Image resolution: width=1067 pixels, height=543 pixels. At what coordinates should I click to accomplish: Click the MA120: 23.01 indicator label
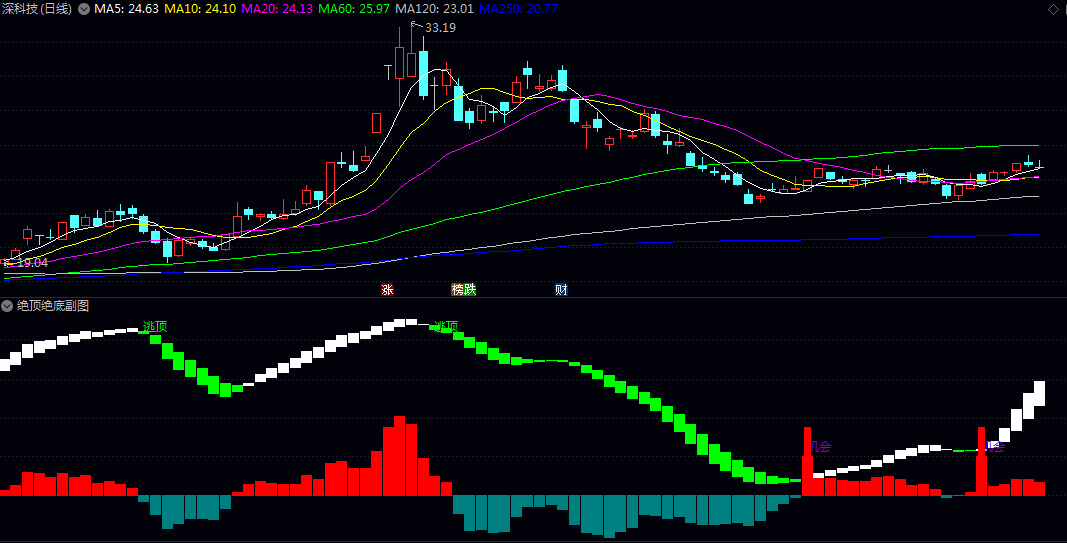434,9
